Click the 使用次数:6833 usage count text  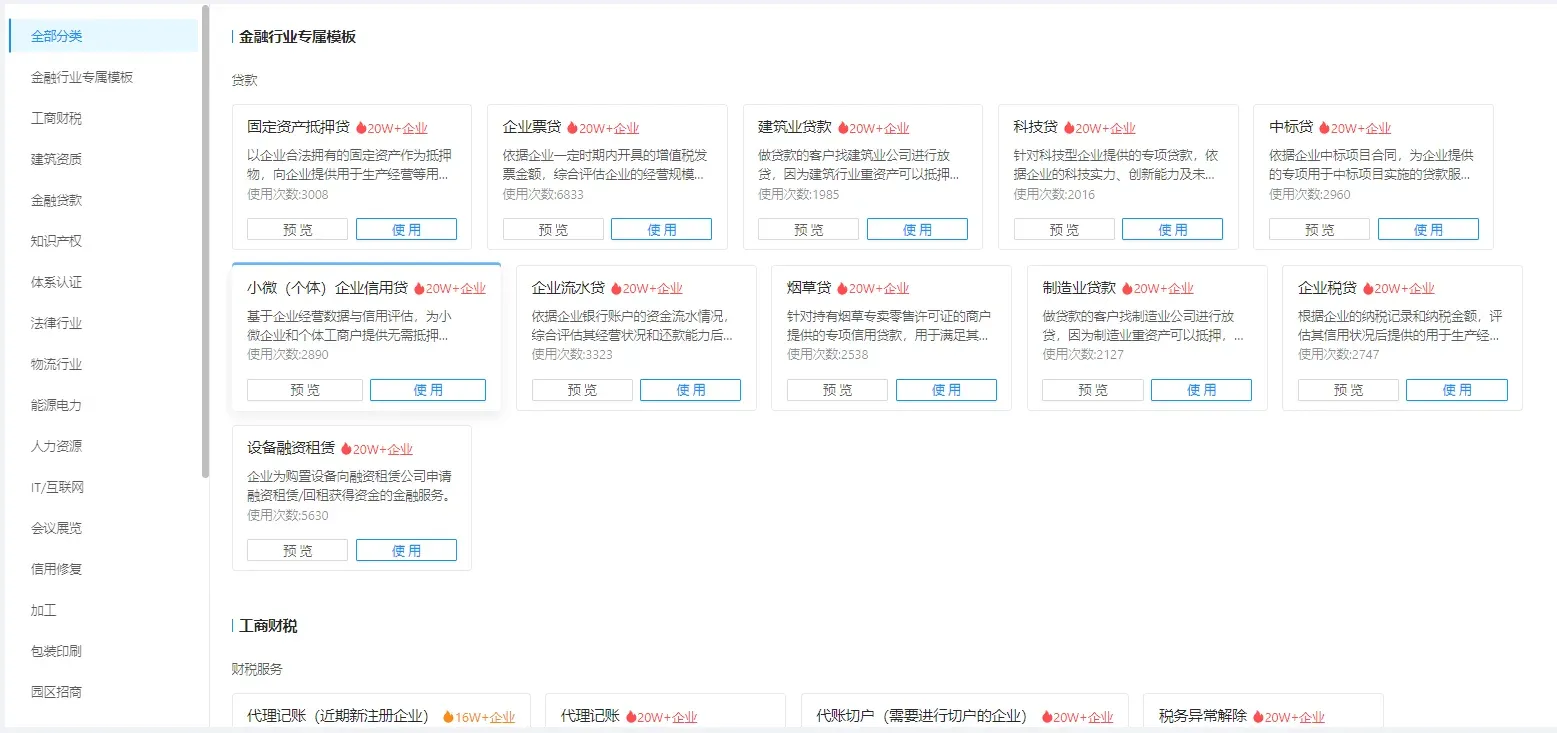[x=543, y=194]
